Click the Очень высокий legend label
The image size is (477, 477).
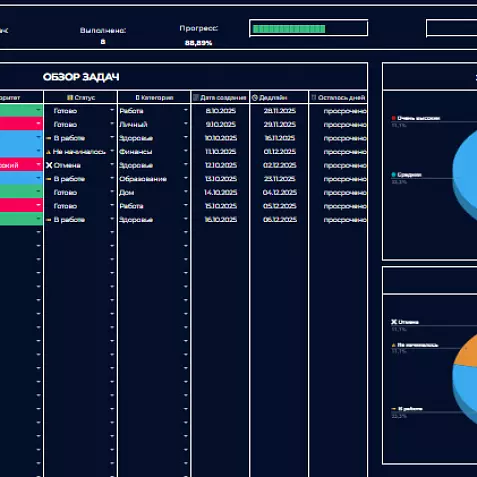pyautogui.click(x=419, y=118)
